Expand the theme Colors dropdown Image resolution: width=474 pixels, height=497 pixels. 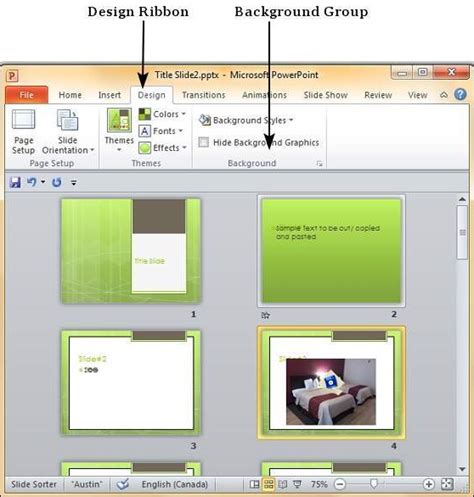162,114
